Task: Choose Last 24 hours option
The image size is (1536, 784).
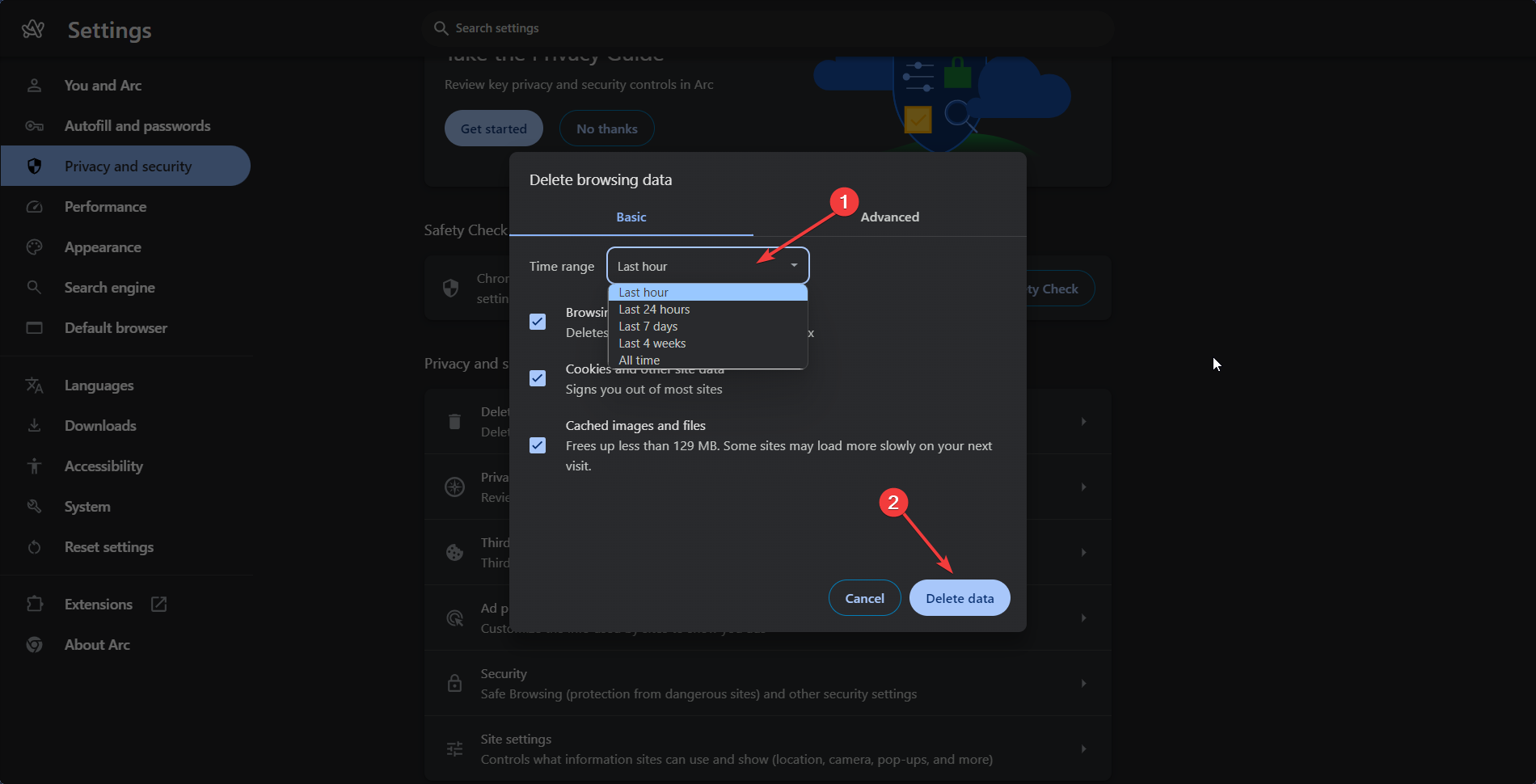Action: point(707,310)
